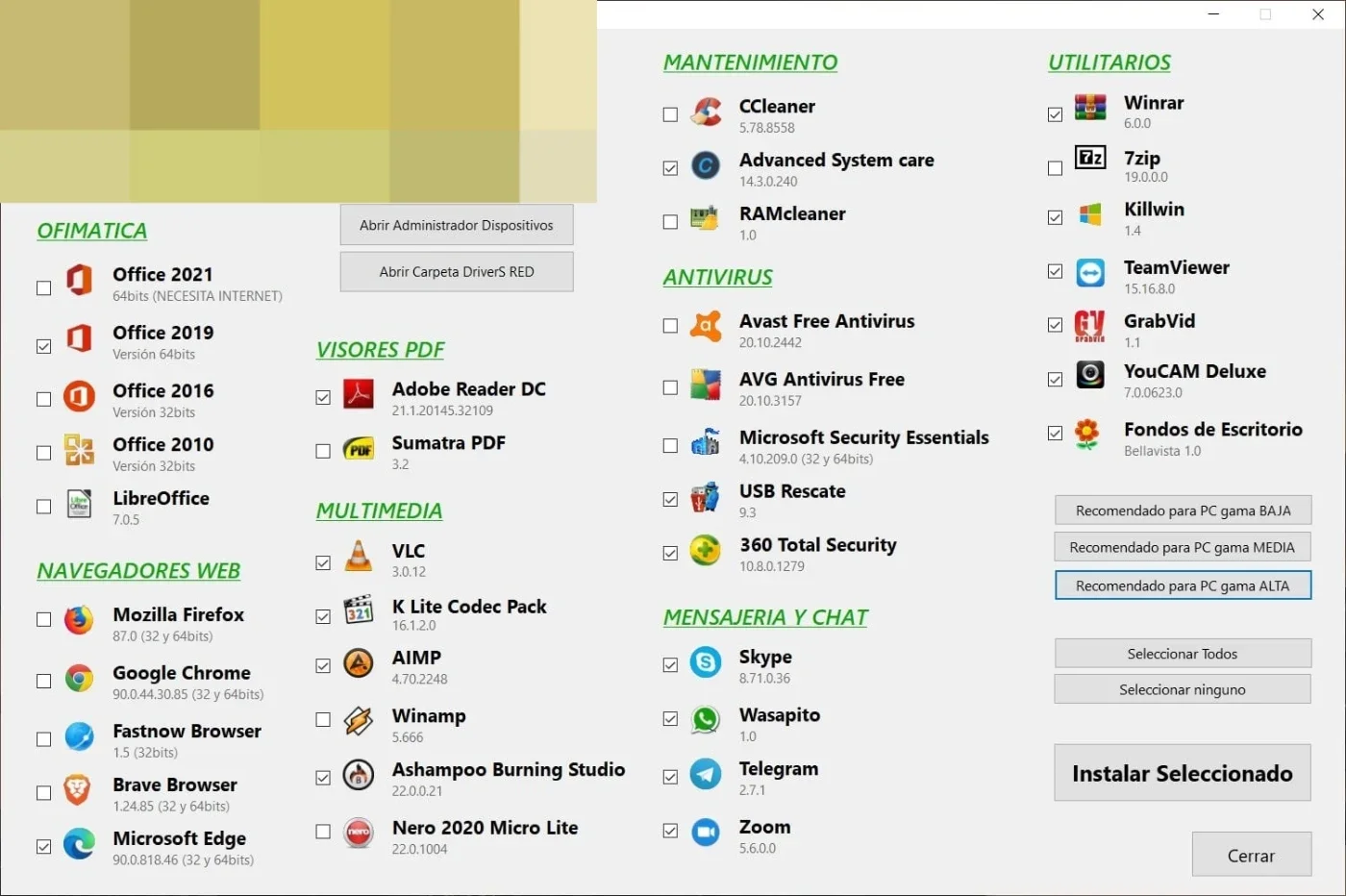Click the Office 2021 icon

tap(79, 280)
